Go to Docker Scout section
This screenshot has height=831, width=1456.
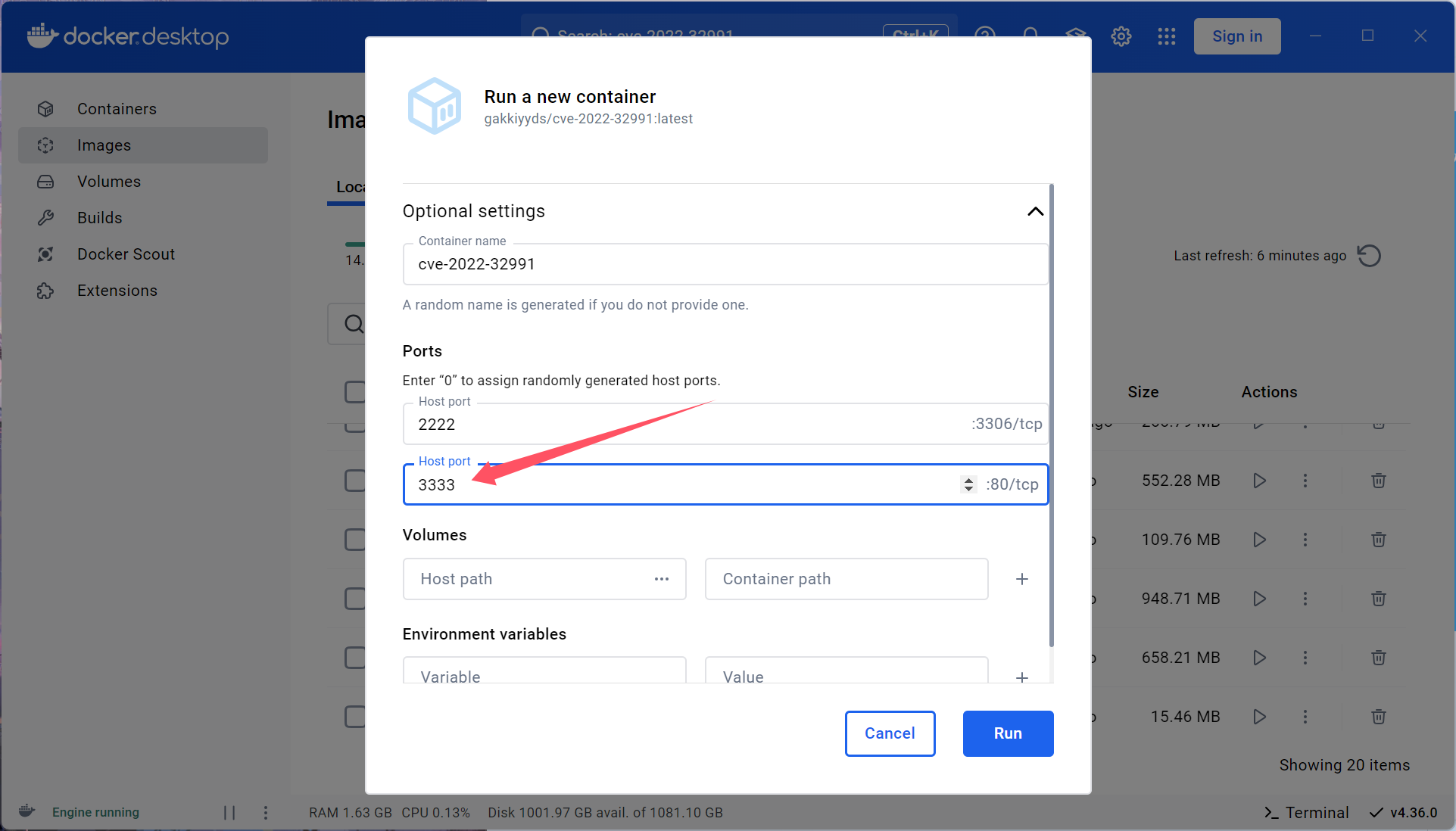126,254
